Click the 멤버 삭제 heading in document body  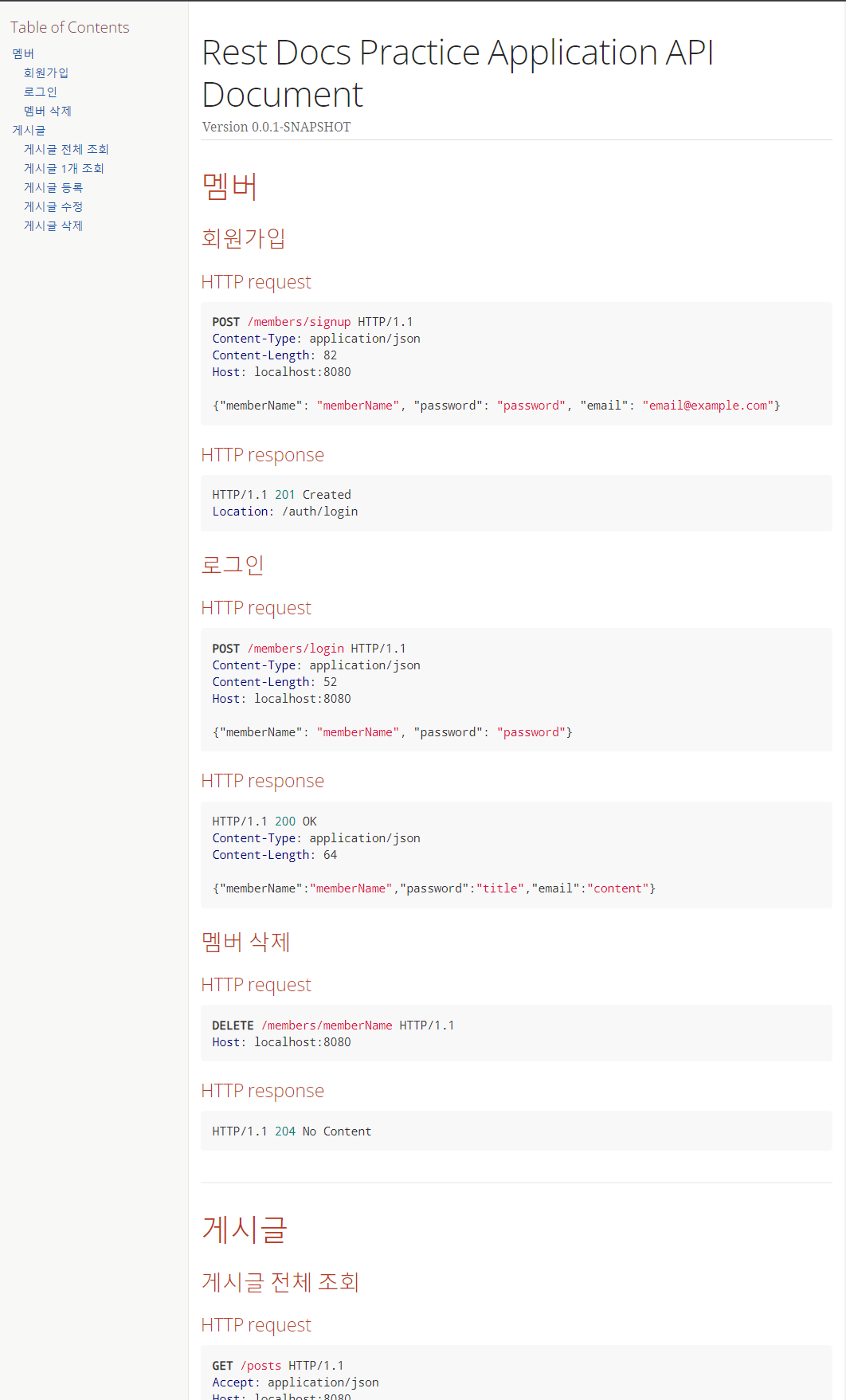[246, 942]
